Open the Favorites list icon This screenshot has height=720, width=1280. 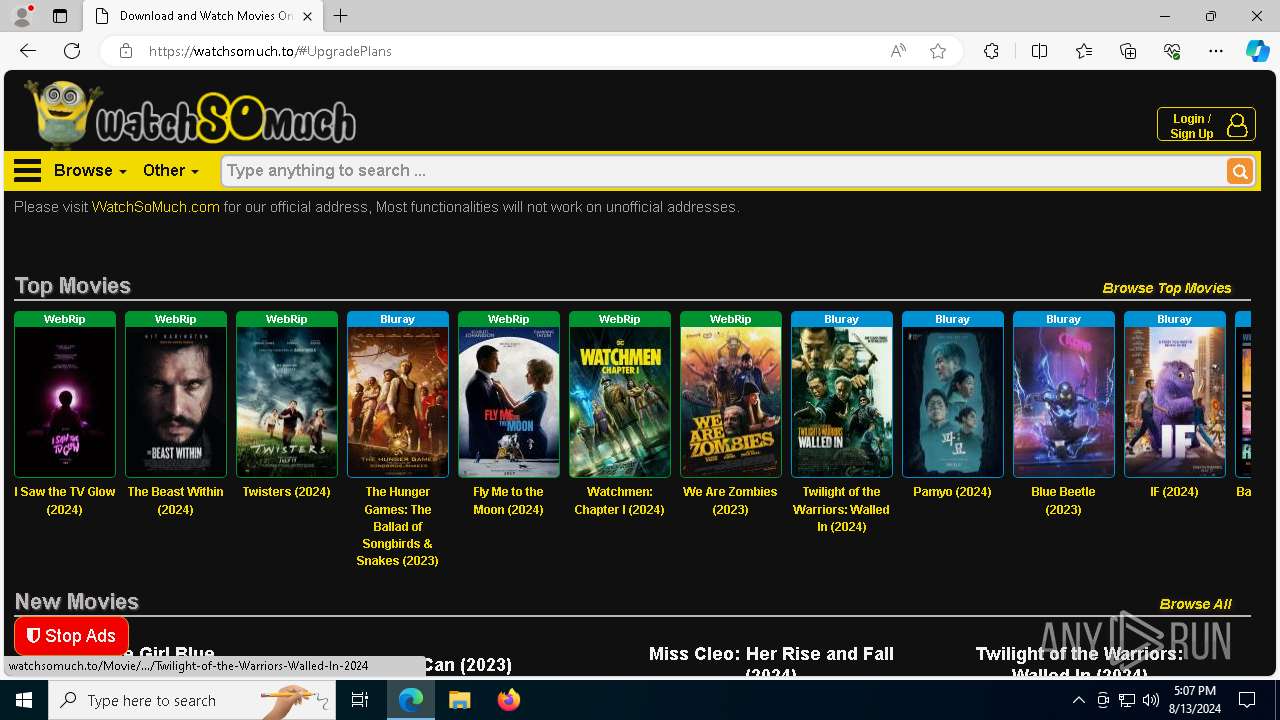pos(1084,51)
